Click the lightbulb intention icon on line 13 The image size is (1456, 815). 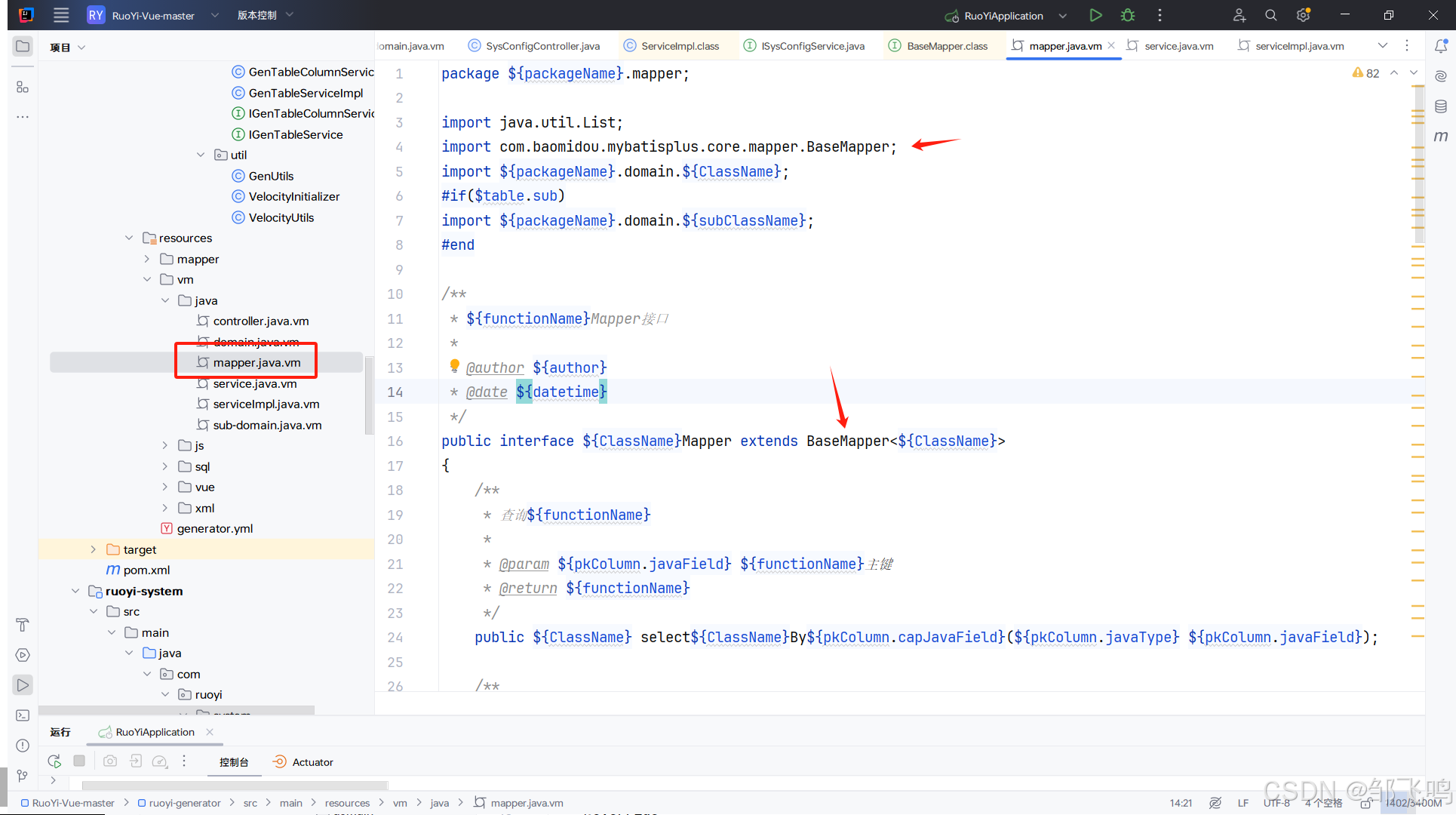[454, 366]
